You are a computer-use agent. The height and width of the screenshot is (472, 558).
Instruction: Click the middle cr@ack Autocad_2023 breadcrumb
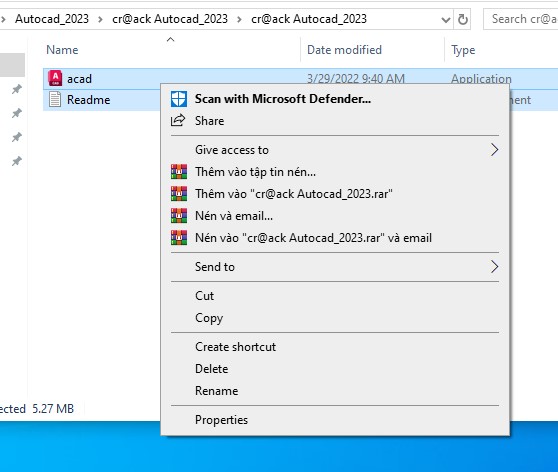click(x=170, y=19)
